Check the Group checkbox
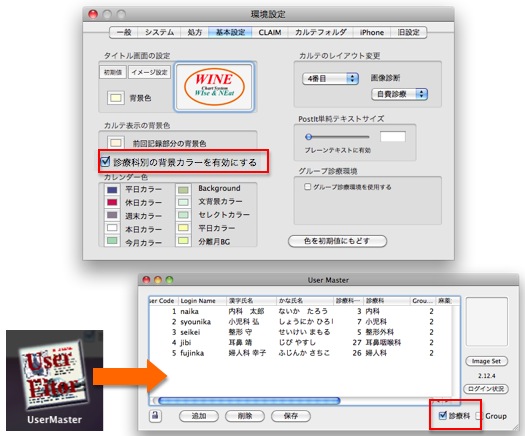The height and width of the screenshot is (436, 525). coord(479,416)
